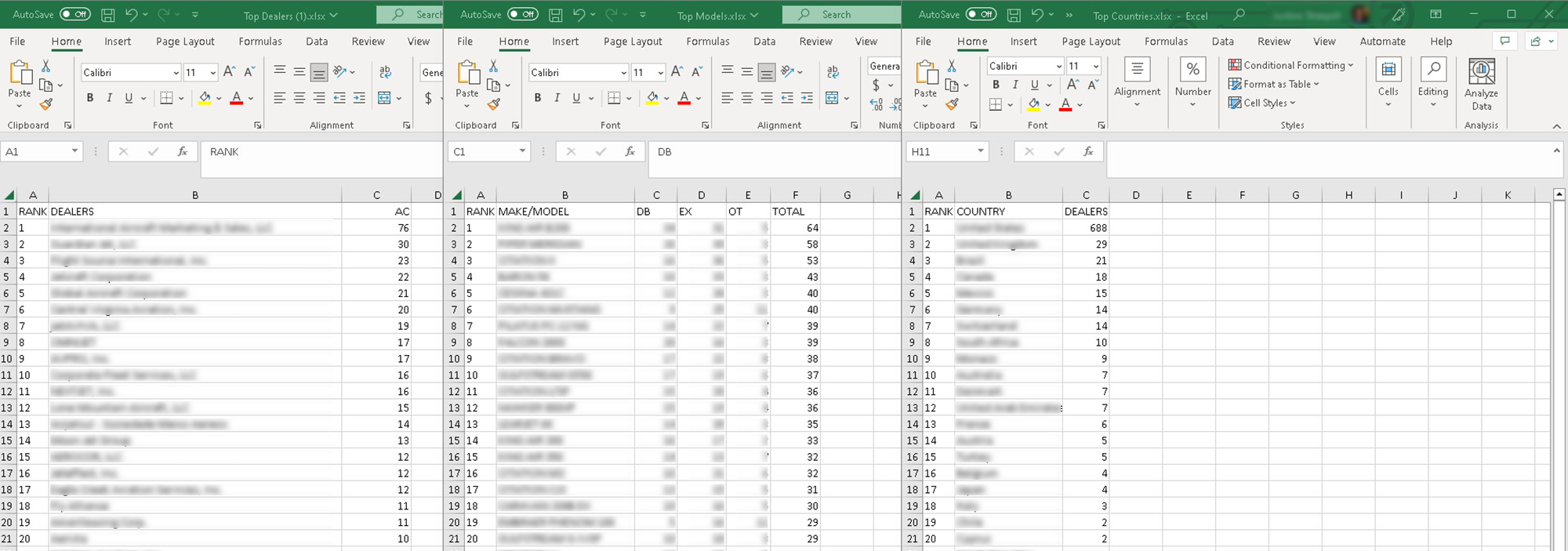Click Underline button in Top Dealers ribbon

(x=129, y=98)
